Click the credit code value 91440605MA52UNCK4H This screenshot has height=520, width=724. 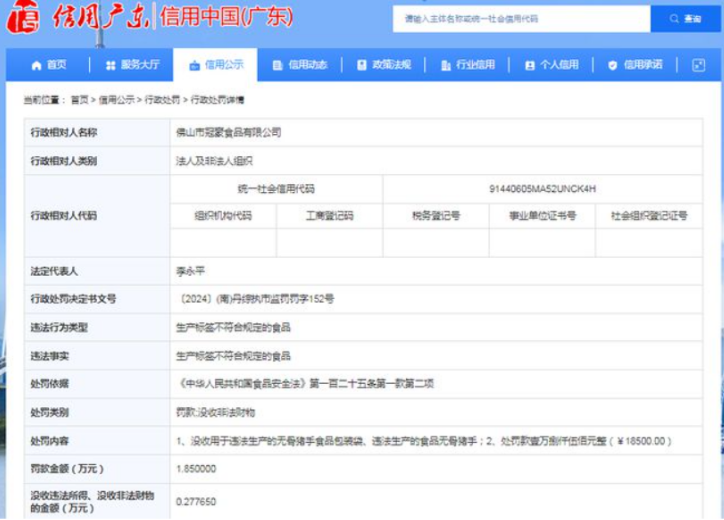click(542, 188)
